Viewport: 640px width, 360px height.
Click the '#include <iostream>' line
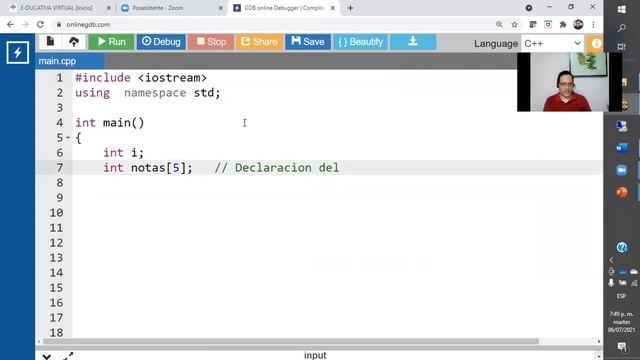point(141,78)
